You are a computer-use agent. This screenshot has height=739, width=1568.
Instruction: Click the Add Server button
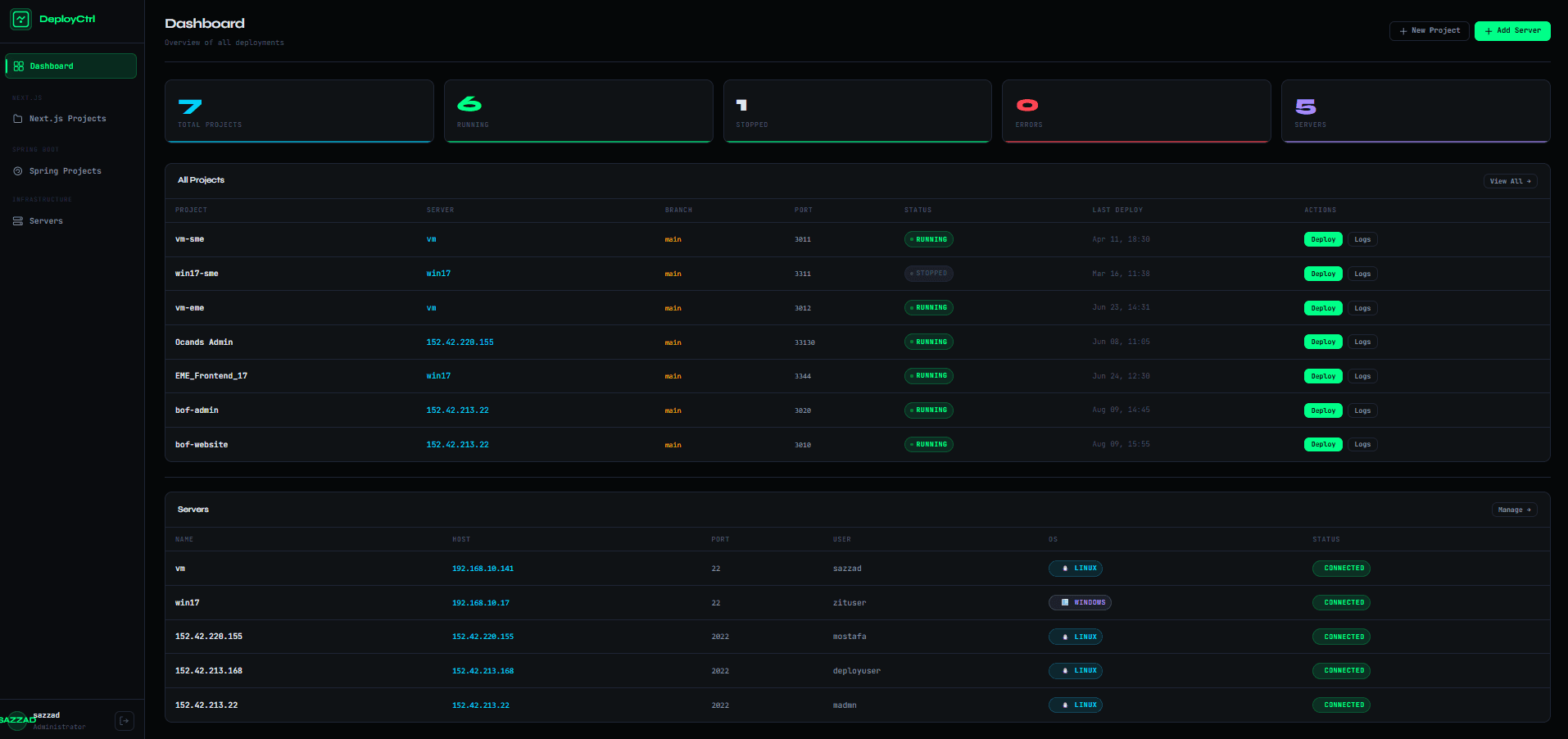pyautogui.click(x=1512, y=30)
